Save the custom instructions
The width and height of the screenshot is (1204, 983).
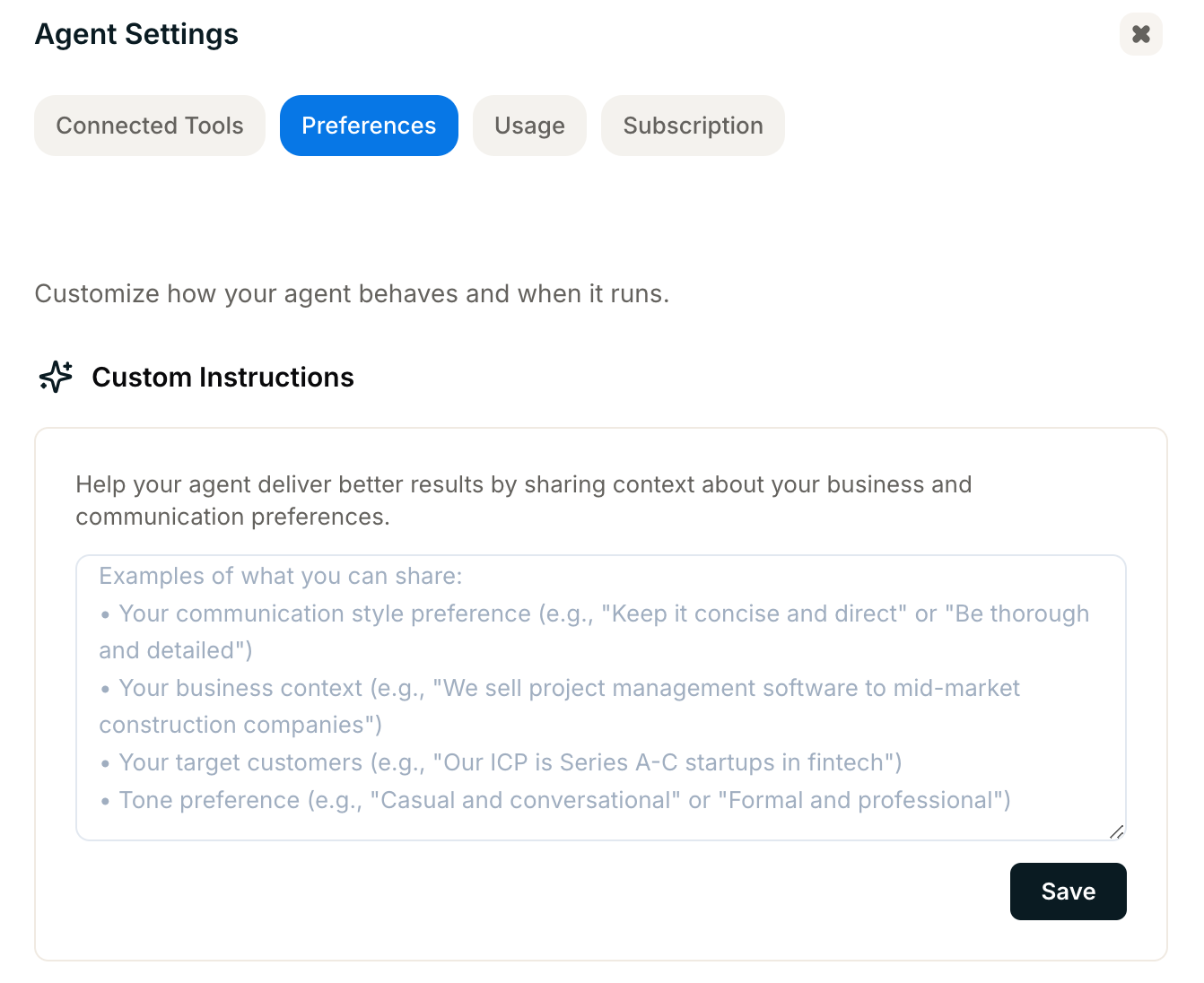(1068, 892)
